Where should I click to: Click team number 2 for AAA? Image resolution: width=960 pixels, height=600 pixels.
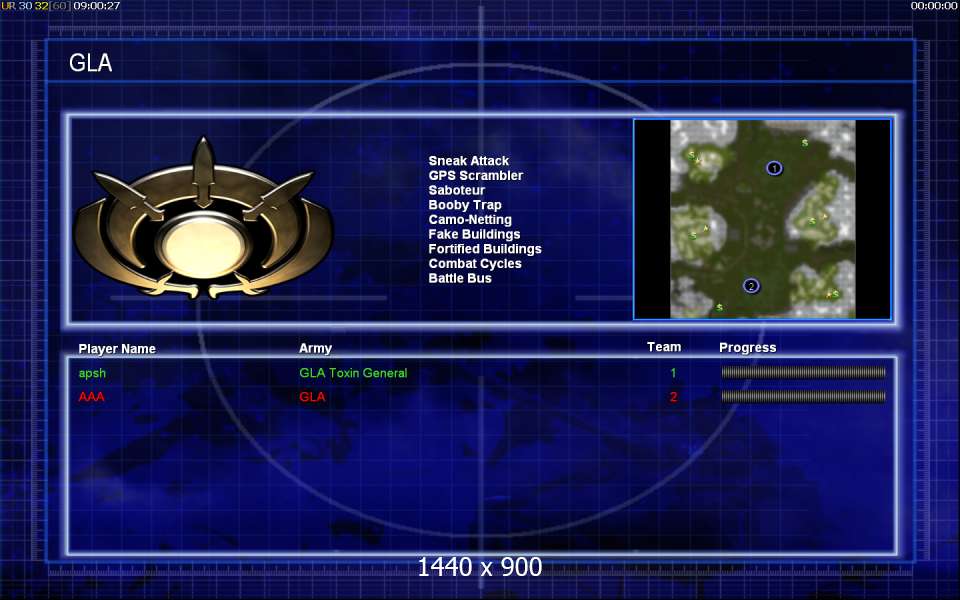click(x=673, y=397)
